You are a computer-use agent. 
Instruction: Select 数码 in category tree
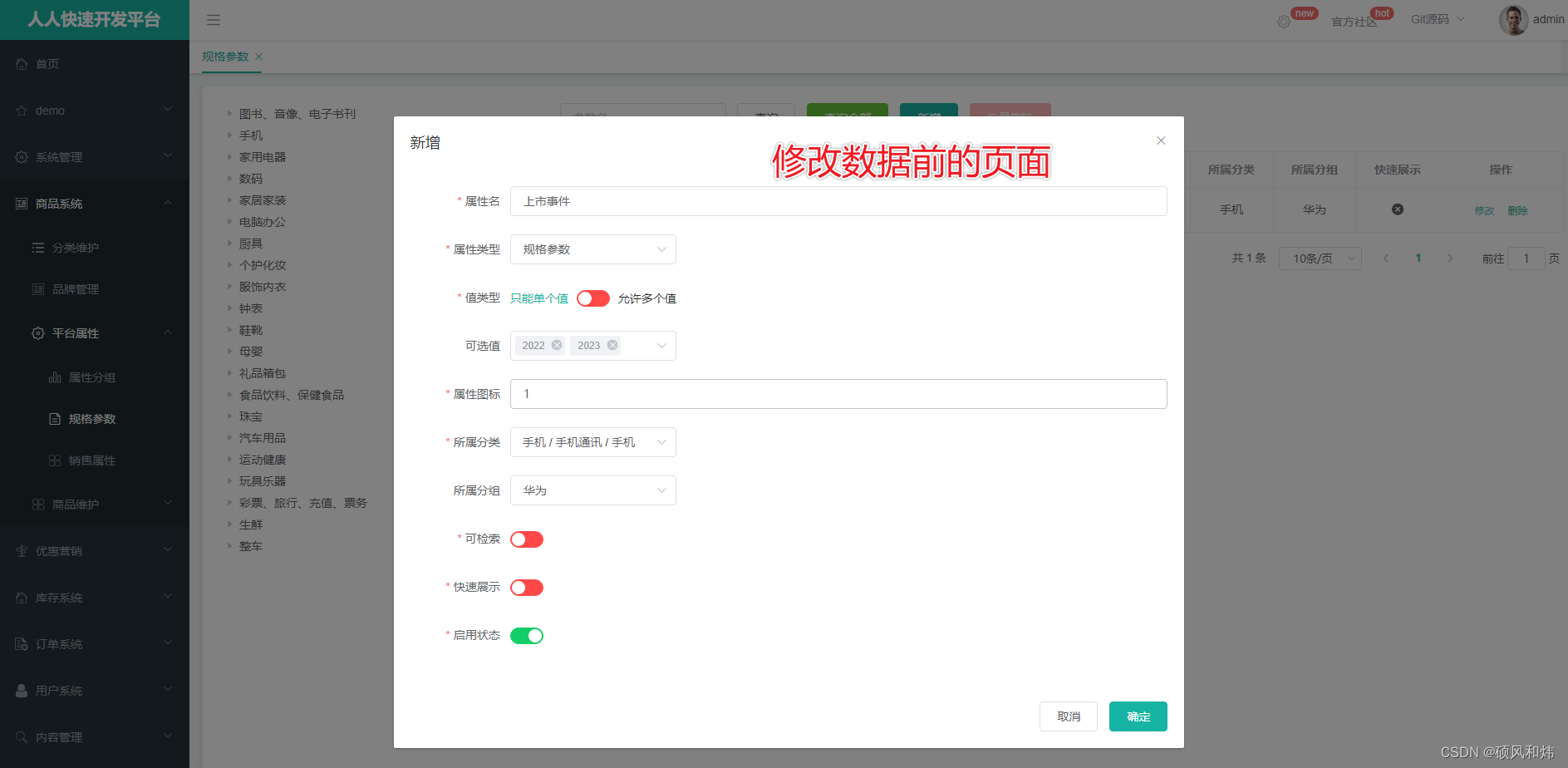pos(251,179)
